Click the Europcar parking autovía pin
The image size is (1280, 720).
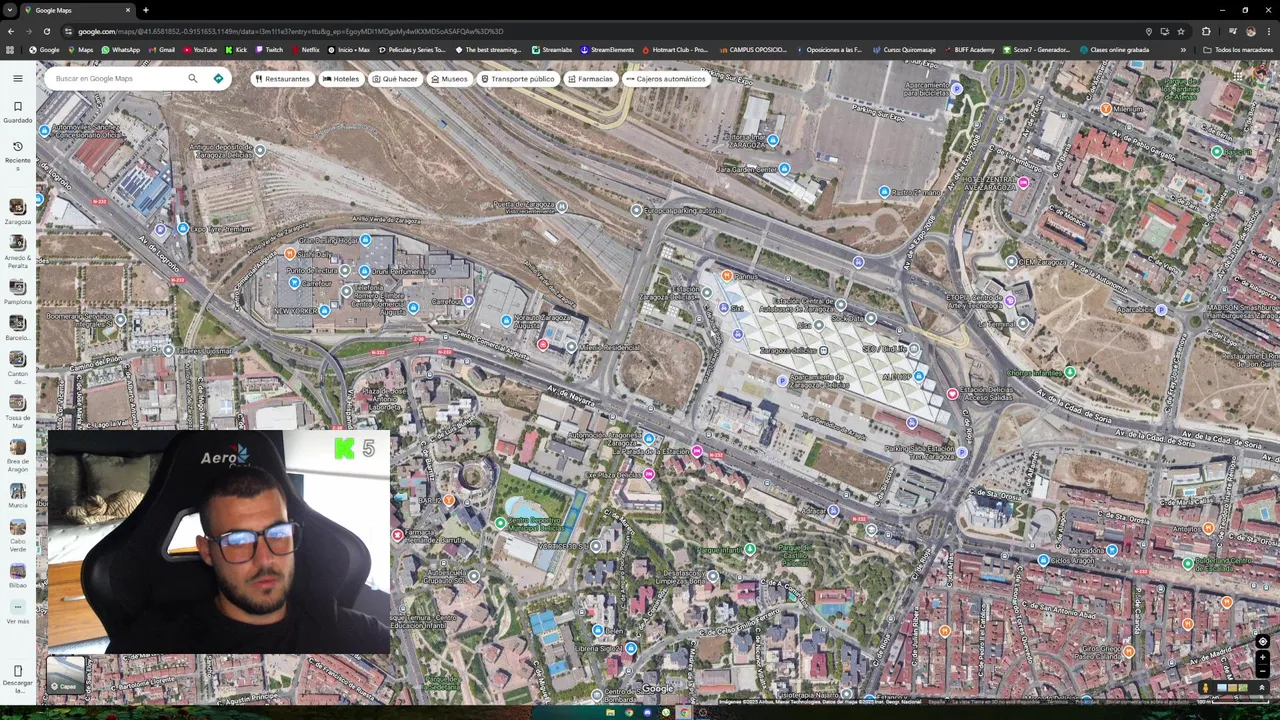tap(636, 210)
